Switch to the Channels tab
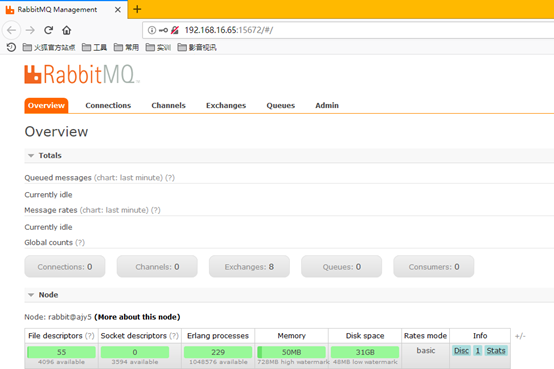This screenshot has height=369, width=554. pyautogui.click(x=169, y=106)
